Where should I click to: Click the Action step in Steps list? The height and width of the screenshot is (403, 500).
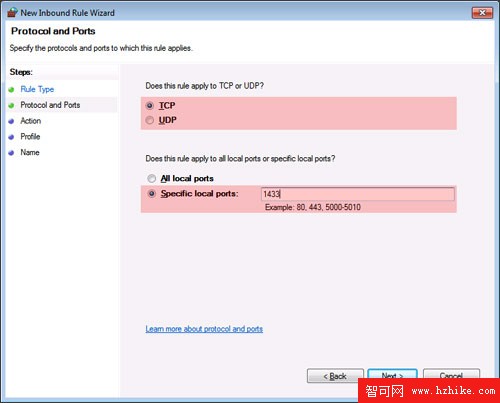pyautogui.click(x=31, y=121)
